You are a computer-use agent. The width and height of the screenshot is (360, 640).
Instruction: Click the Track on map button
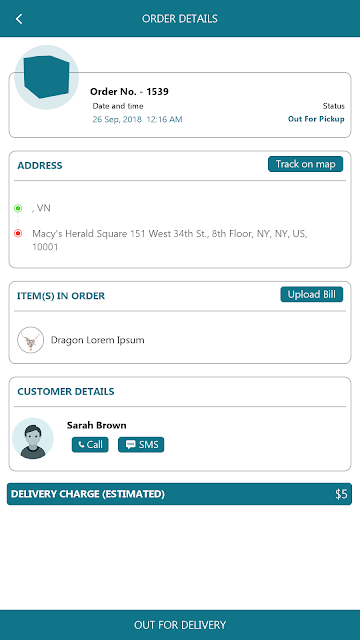pos(305,164)
